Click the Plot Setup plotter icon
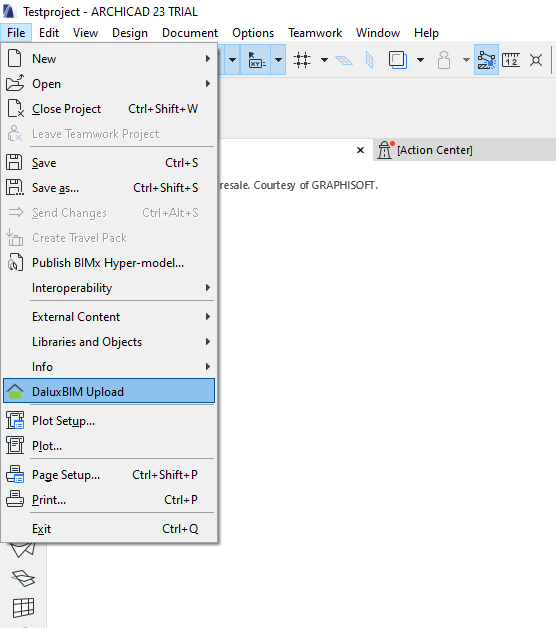This screenshot has height=628, width=556. 15,420
